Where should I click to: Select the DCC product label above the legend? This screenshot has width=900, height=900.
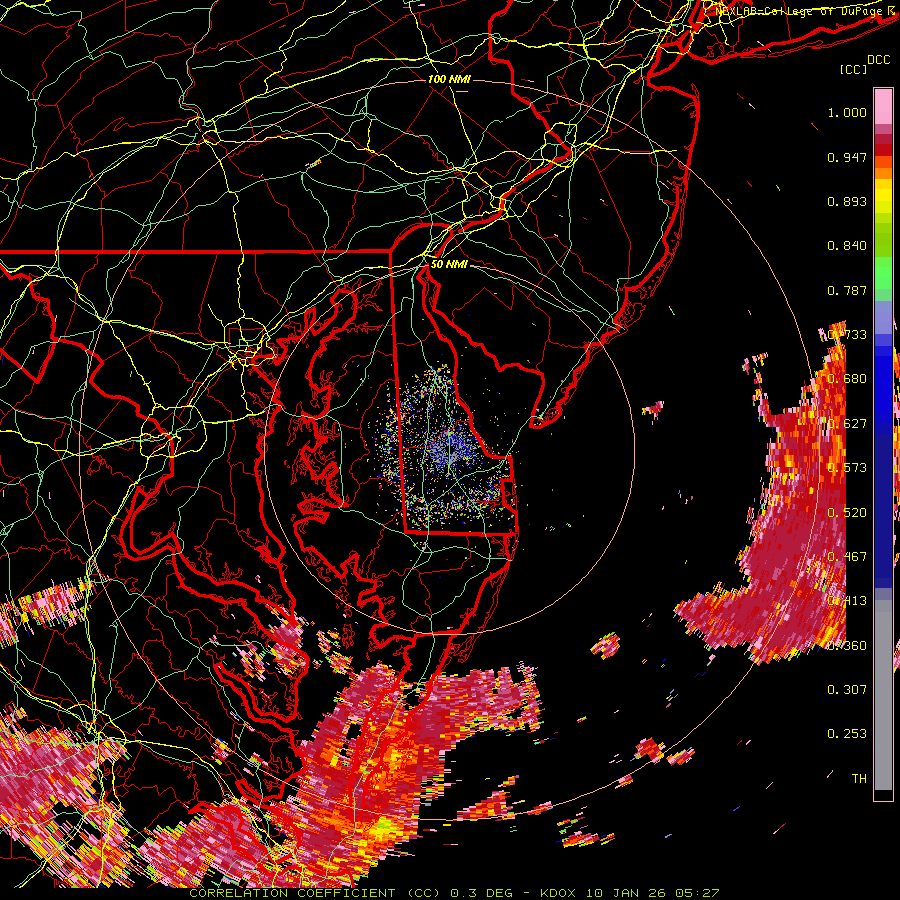[879, 60]
